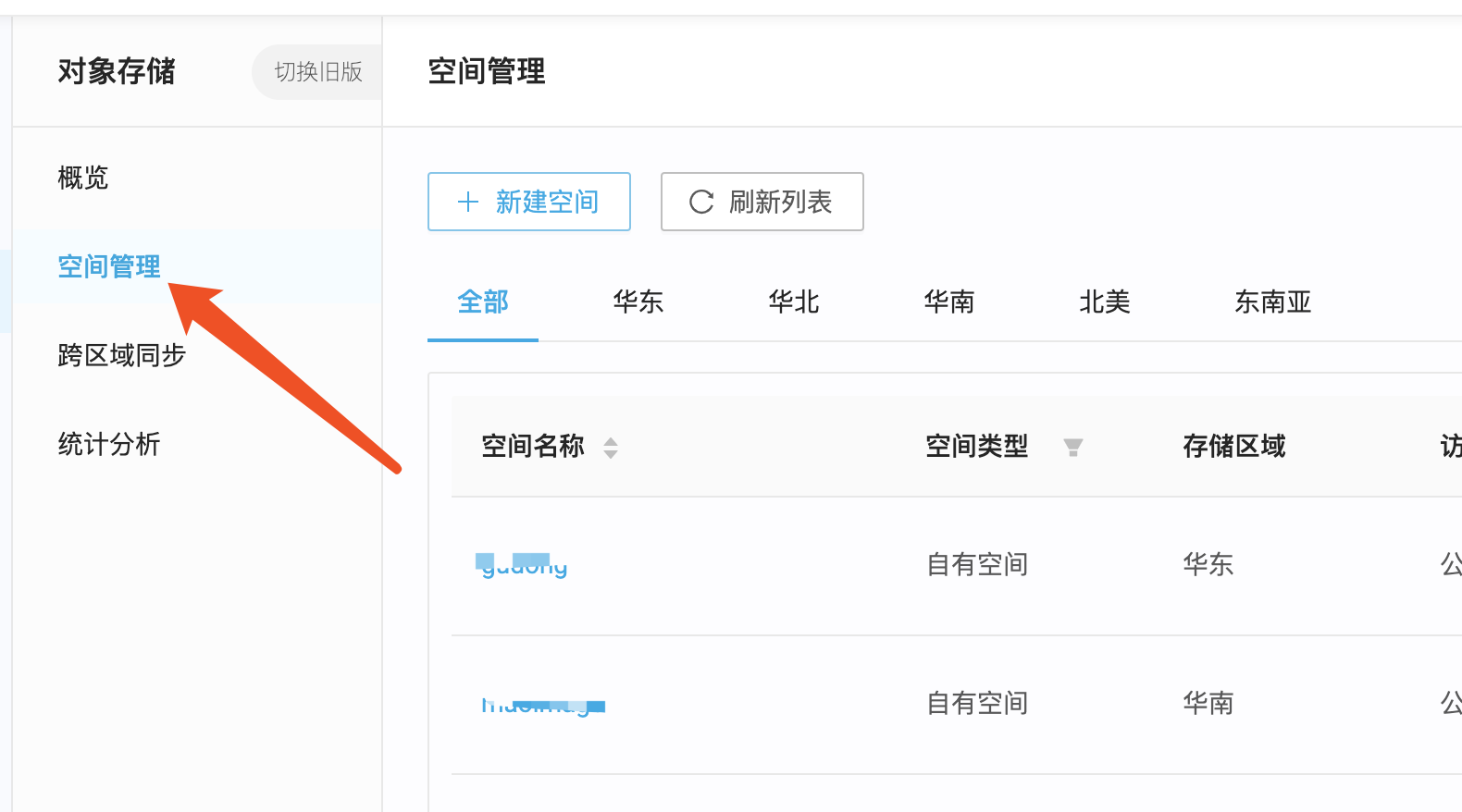This screenshot has width=1462, height=812.
Task: Select the 全部 region tab
Action: [483, 302]
